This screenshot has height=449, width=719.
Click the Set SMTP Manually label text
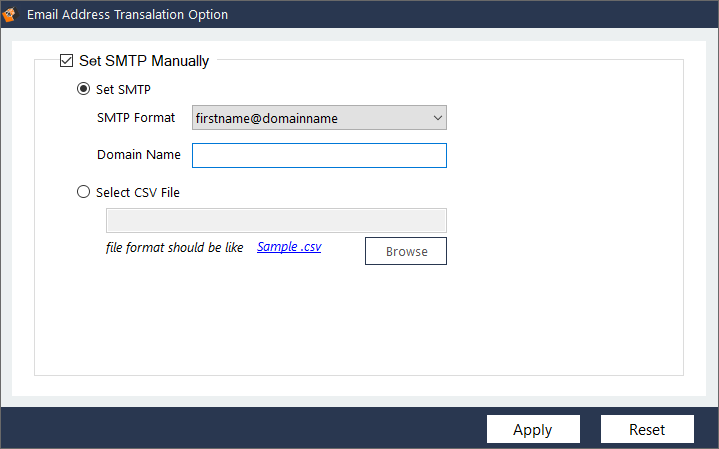point(144,61)
